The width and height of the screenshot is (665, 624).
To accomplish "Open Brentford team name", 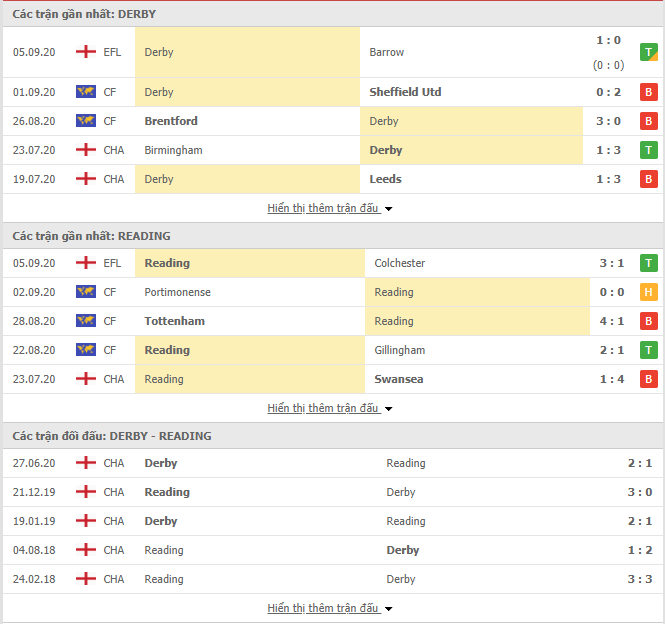I will (171, 121).
